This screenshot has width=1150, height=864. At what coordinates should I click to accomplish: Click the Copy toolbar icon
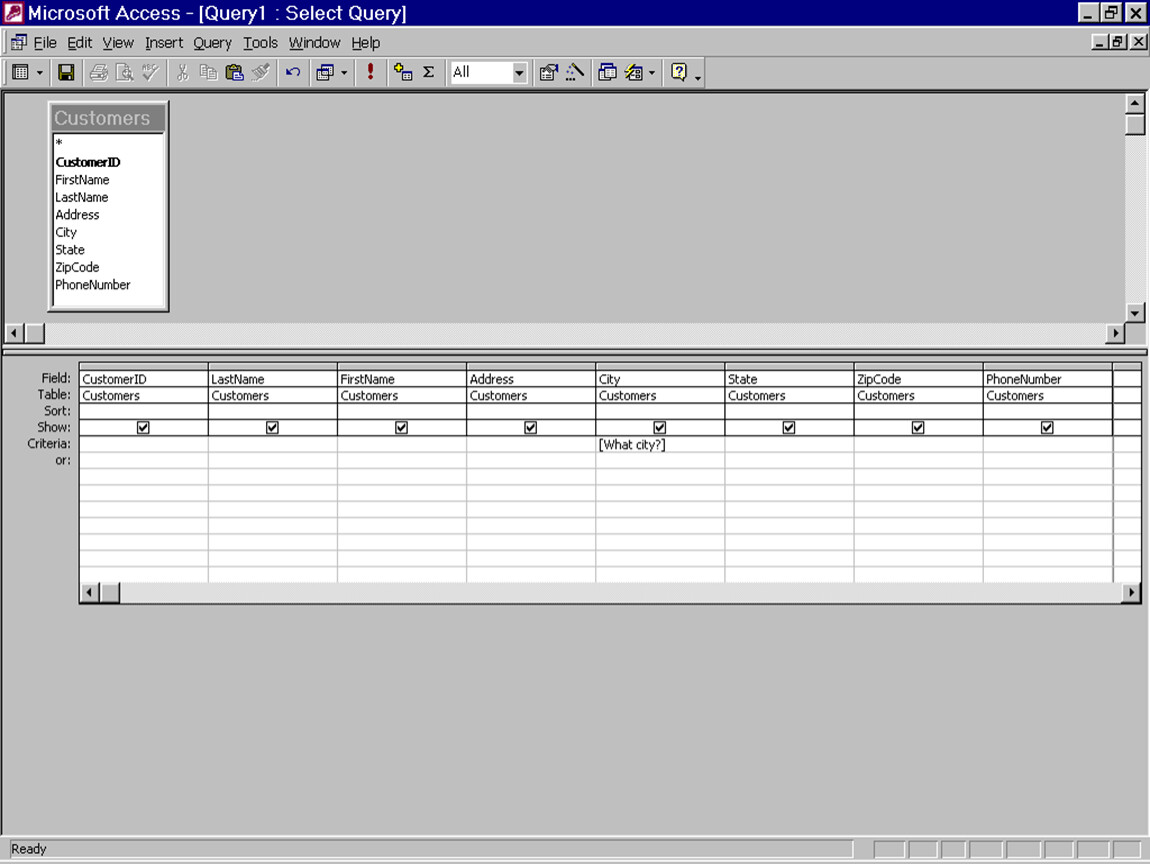(208, 72)
